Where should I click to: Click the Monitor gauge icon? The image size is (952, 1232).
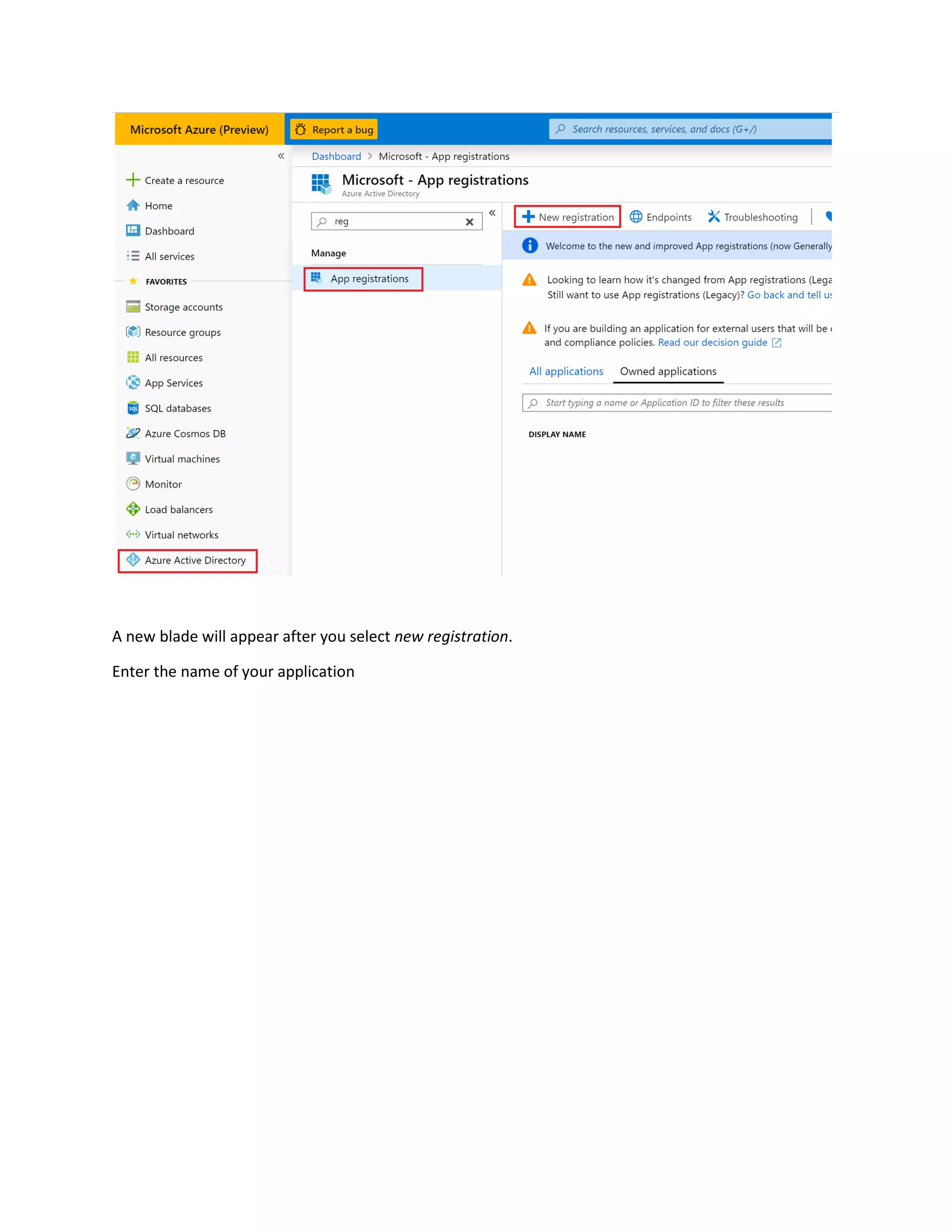coord(132,484)
